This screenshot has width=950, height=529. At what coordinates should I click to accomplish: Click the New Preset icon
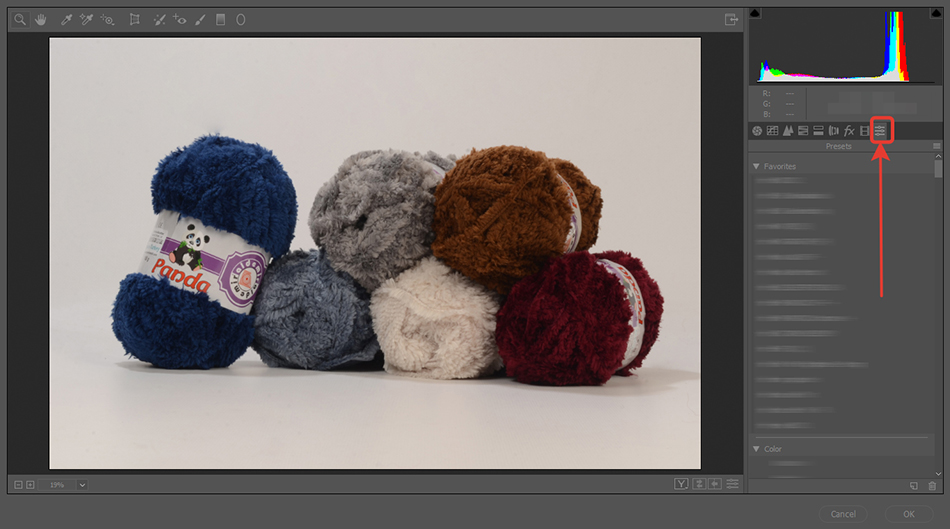point(914,486)
